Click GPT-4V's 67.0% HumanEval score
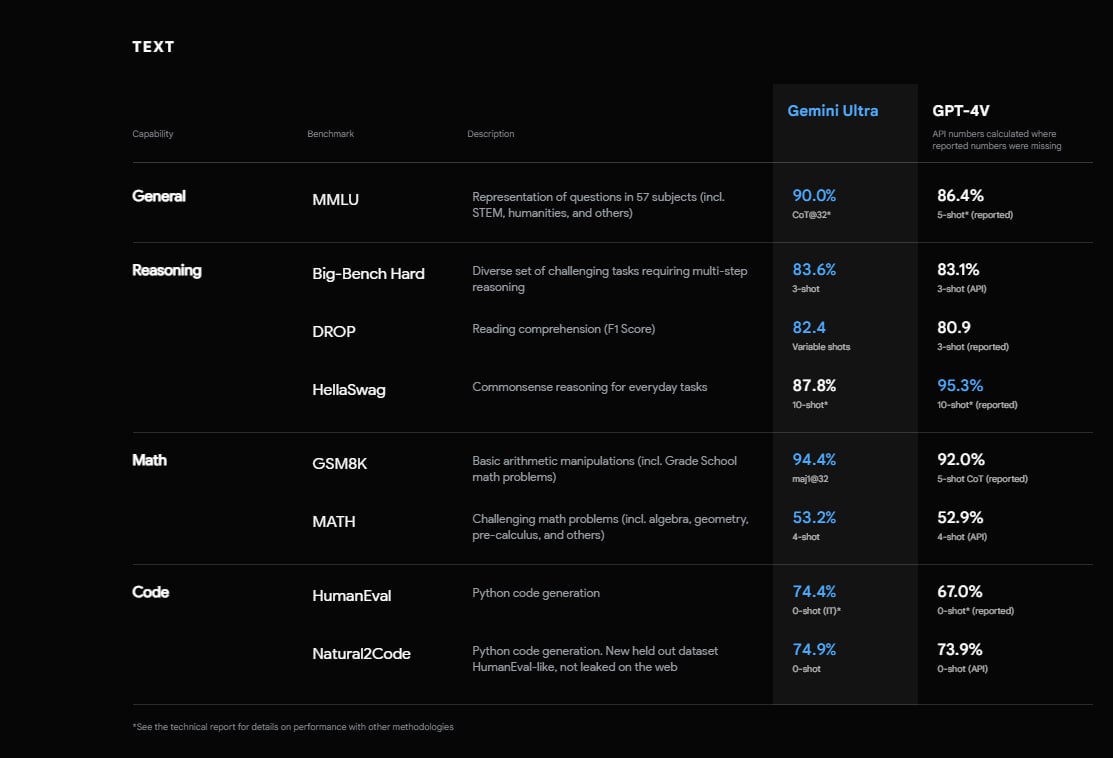Screen dimensions: 1113x758 tap(959, 592)
